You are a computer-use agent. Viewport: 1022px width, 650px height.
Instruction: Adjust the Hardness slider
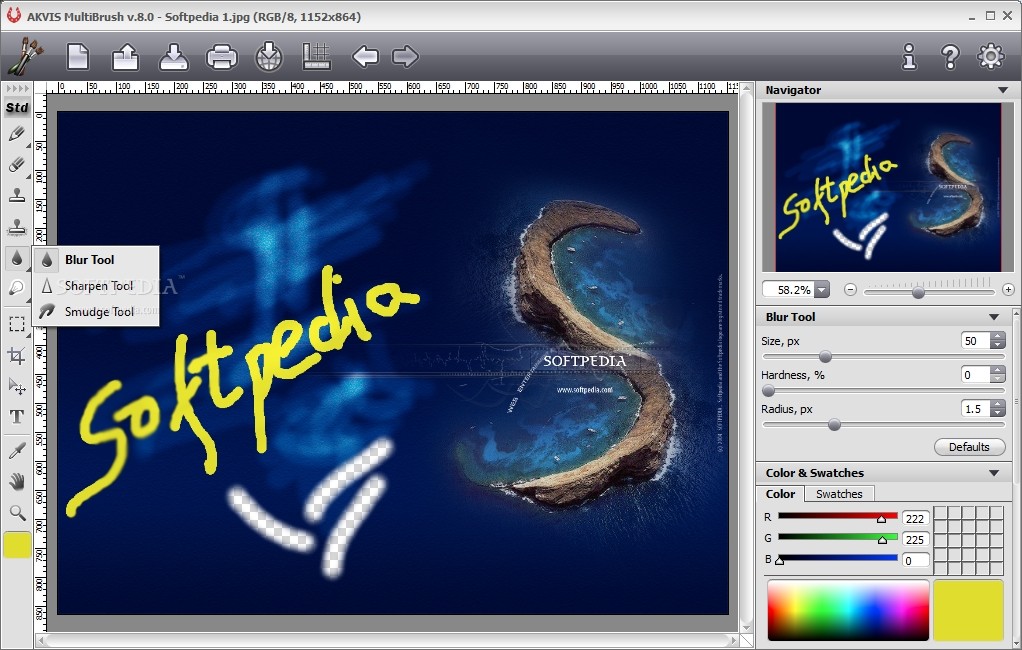(883, 391)
